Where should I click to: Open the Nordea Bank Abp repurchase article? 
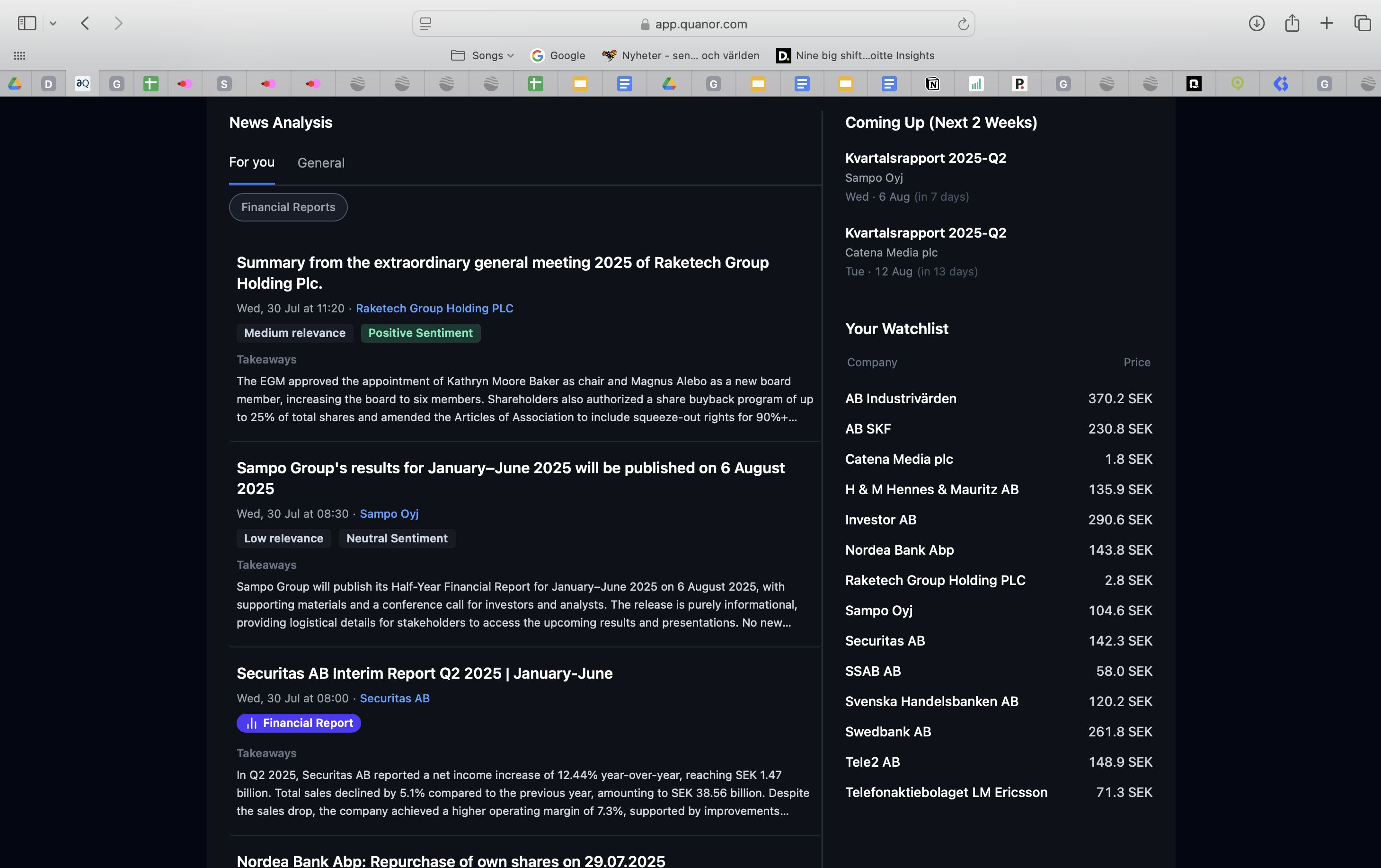(x=451, y=860)
